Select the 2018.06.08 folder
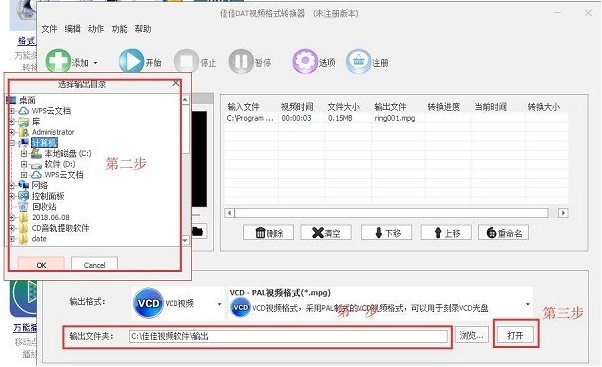The width and height of the screenshot is (602, 367). coord(50,217)
